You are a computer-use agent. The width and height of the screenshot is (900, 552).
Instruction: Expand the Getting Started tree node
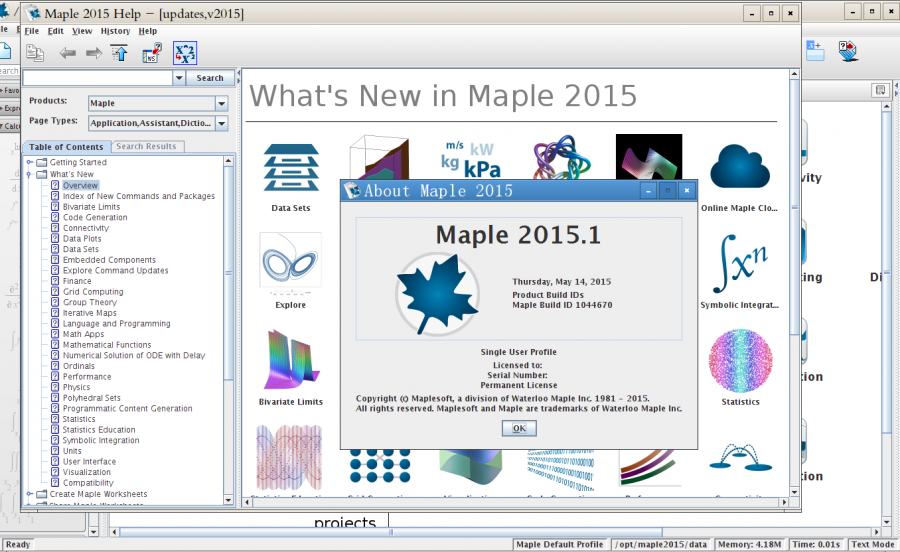tap(29, 162)
